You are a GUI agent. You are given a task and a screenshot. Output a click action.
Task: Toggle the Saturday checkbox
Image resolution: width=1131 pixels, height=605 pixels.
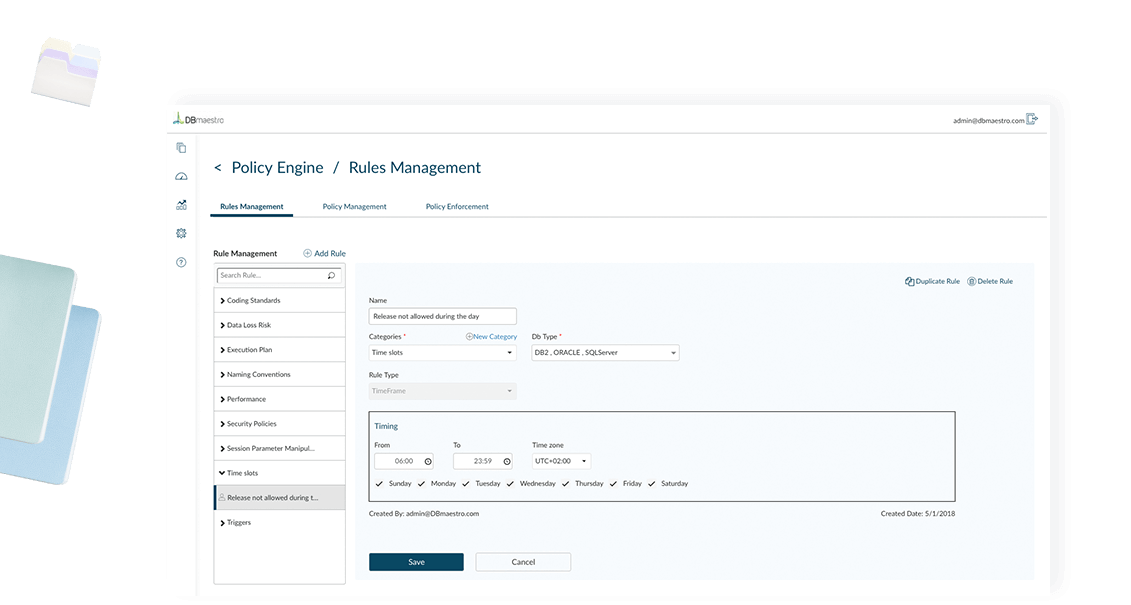(x=651, y=484)
